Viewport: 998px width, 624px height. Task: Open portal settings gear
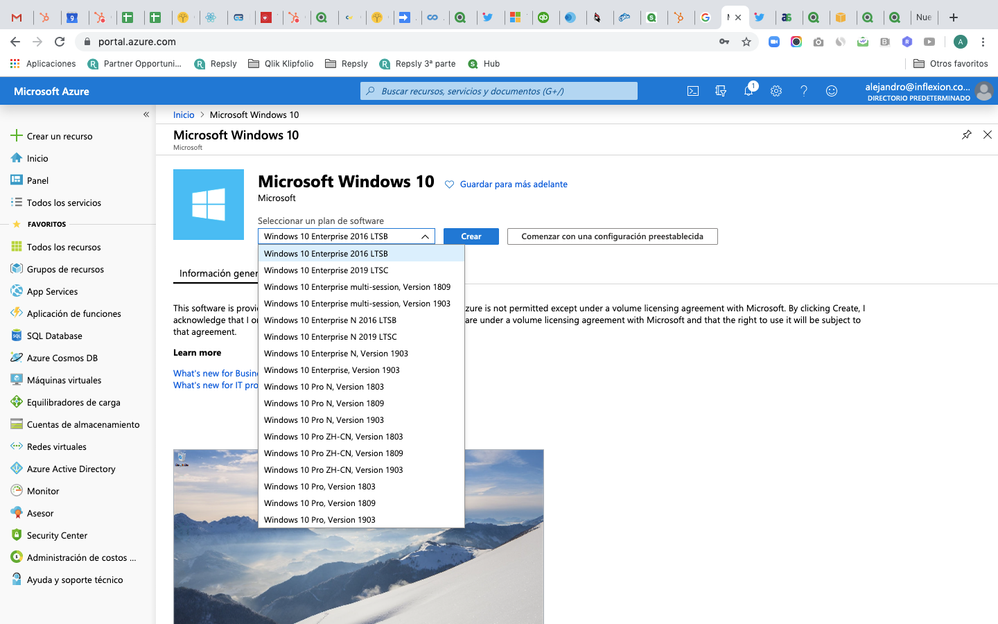(x=776, y=91)
